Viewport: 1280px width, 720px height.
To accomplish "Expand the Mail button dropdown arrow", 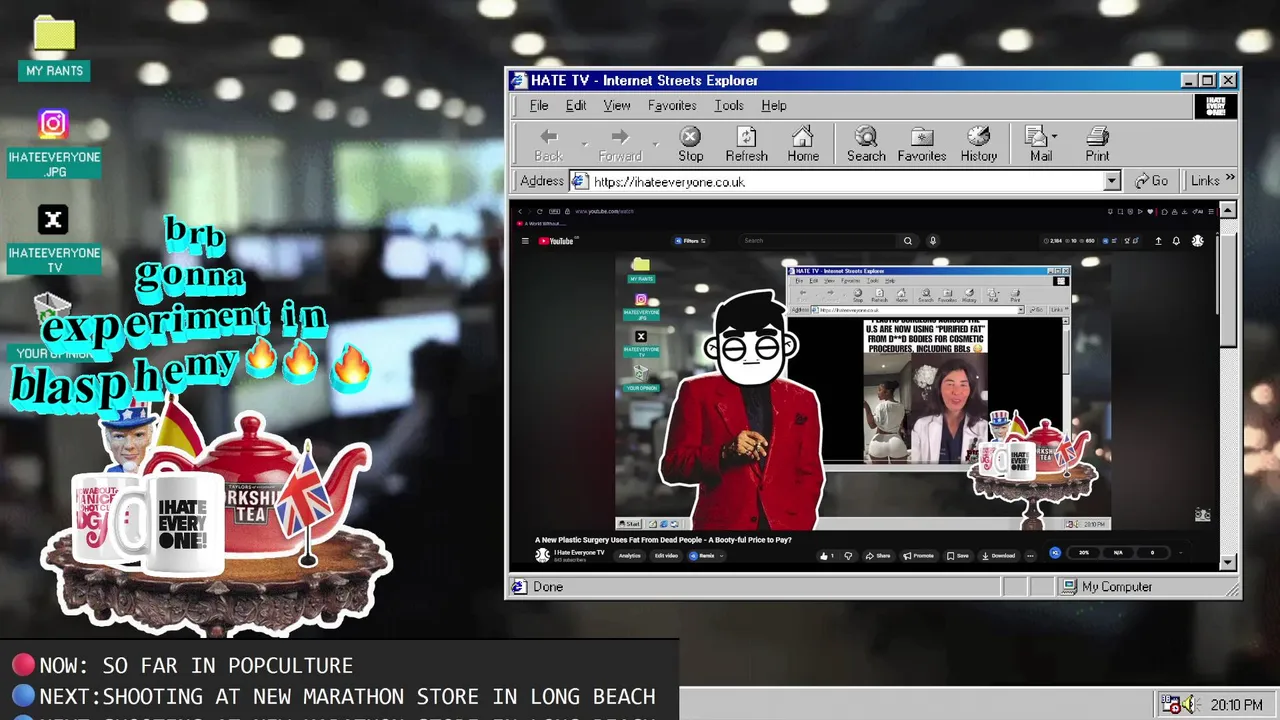I will point(1054,136).
